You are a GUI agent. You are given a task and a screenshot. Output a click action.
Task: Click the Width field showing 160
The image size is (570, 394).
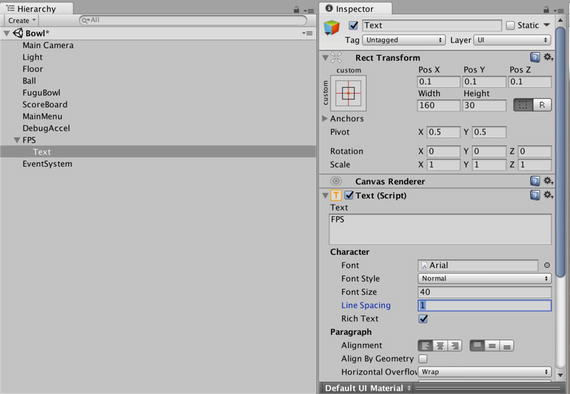pos(439,105)
